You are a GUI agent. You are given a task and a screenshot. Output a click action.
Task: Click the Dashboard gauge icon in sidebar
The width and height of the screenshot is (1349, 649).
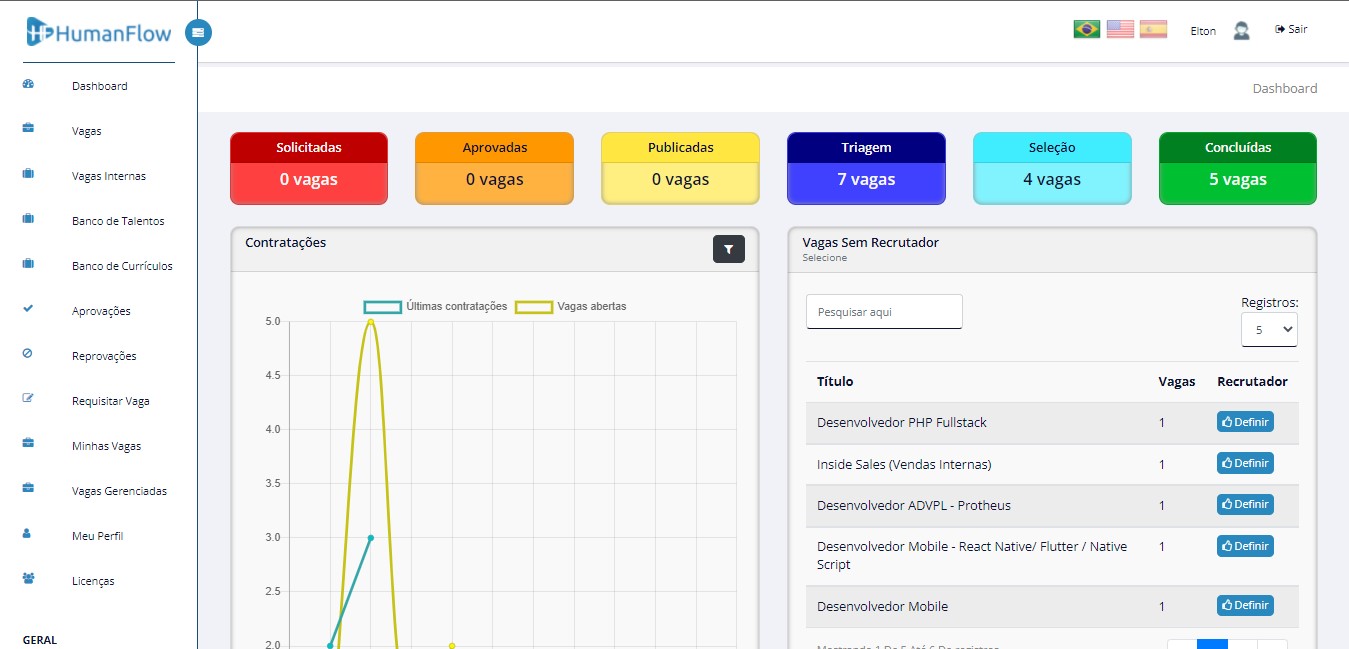[28, 85]
